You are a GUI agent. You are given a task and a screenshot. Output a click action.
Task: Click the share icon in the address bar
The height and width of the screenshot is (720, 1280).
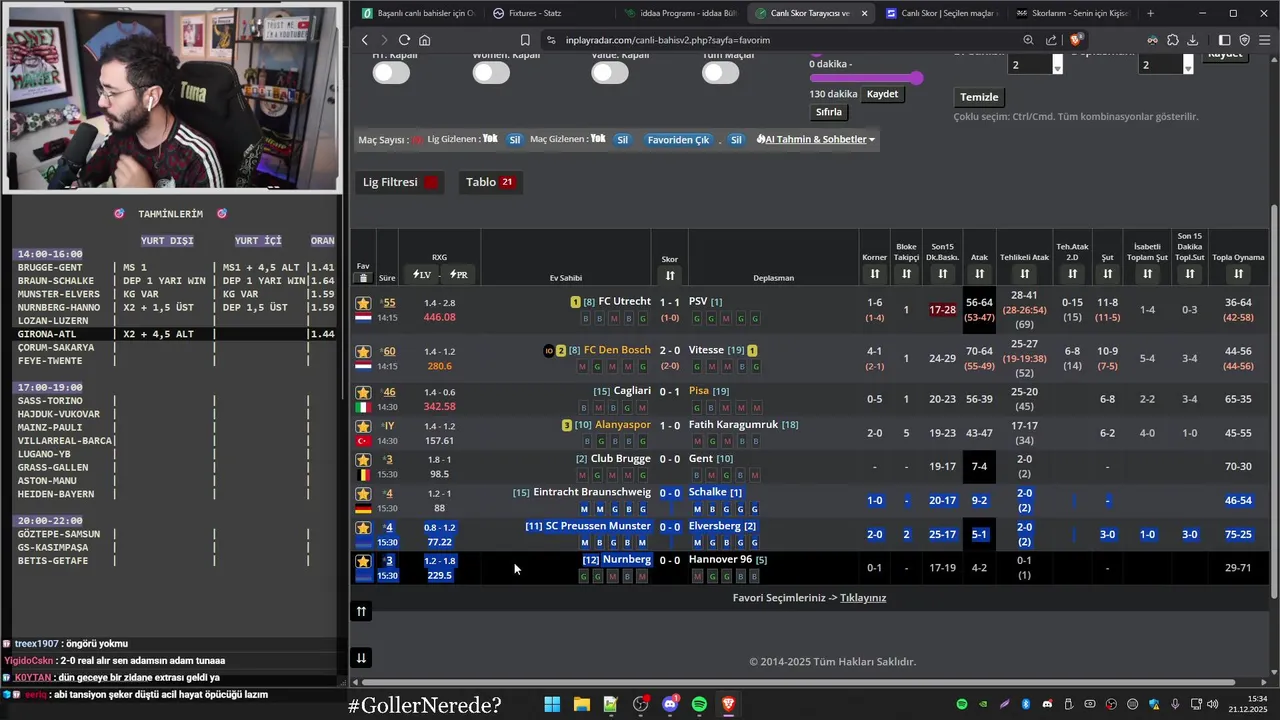[1051, 40]
